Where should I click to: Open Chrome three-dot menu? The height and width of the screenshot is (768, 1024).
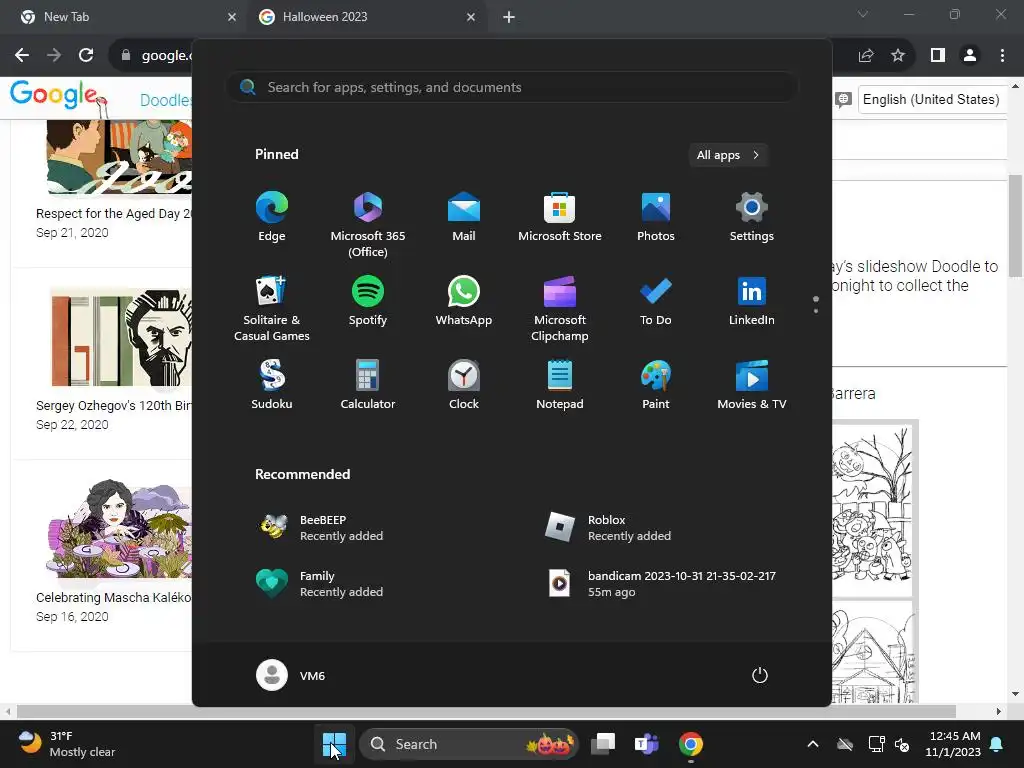pyautogui.click(x=1002, y=56)
